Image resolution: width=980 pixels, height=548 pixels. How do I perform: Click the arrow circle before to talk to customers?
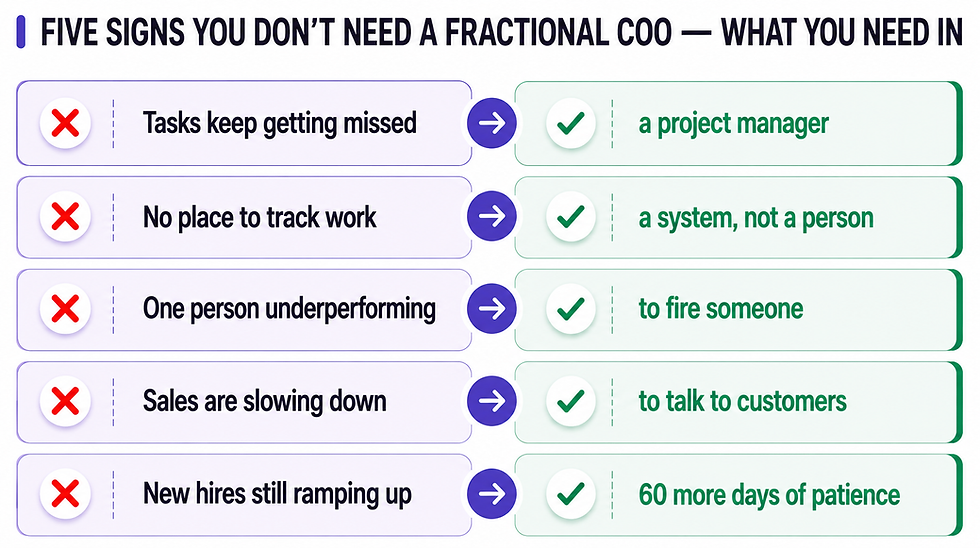[x=492, y=401]
